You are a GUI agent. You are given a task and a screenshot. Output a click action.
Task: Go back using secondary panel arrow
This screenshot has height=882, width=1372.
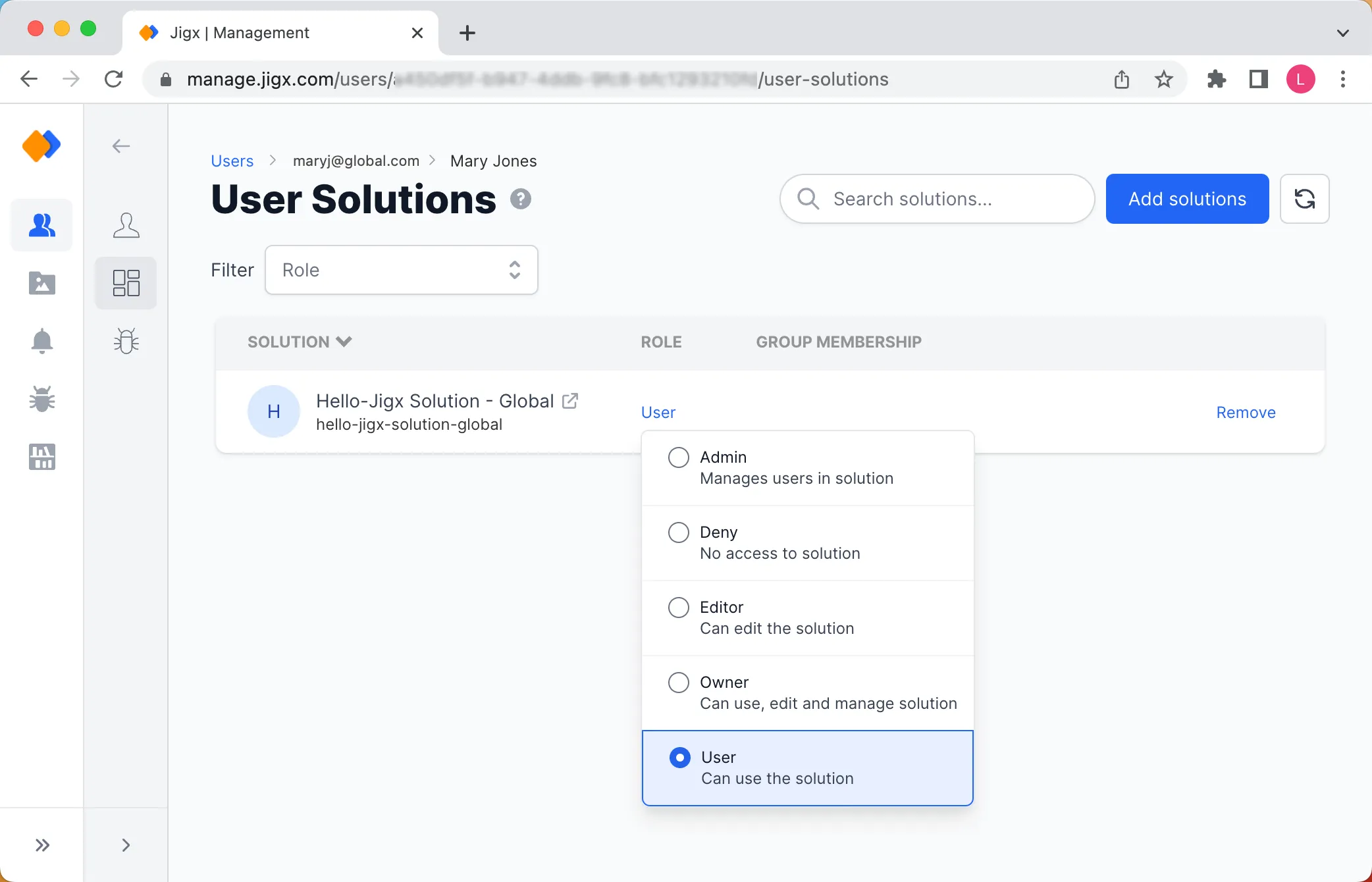pyautogui.click(x=121, y=146)
